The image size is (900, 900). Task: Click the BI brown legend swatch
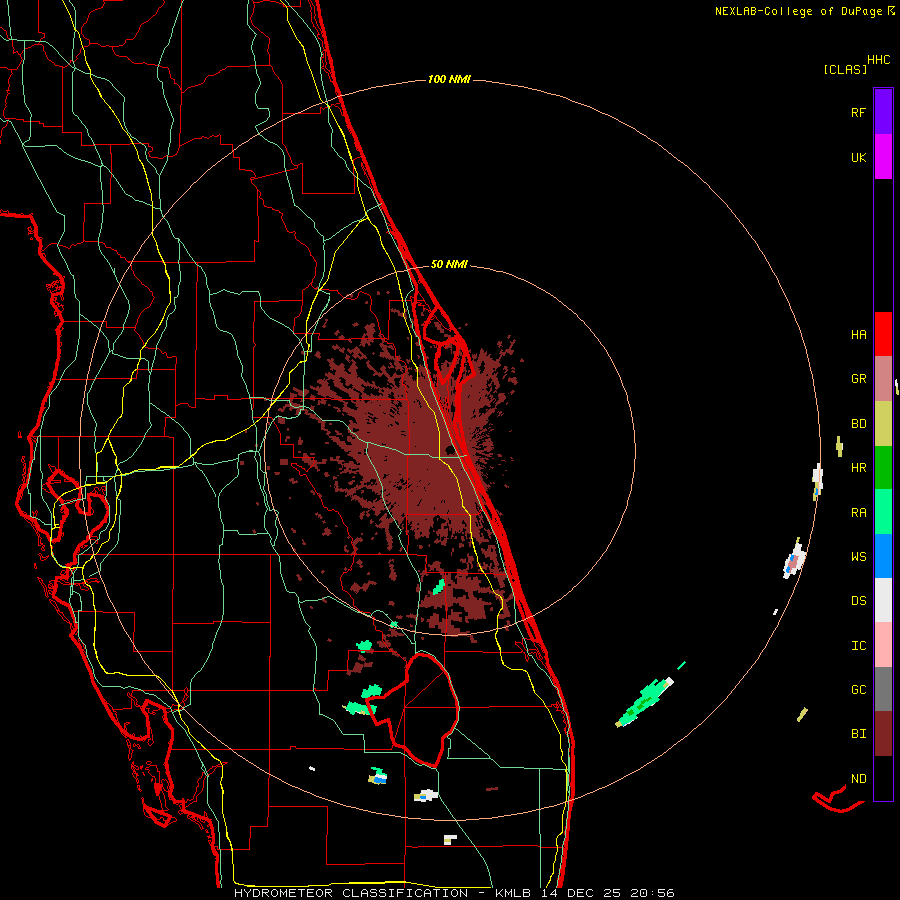883,734
